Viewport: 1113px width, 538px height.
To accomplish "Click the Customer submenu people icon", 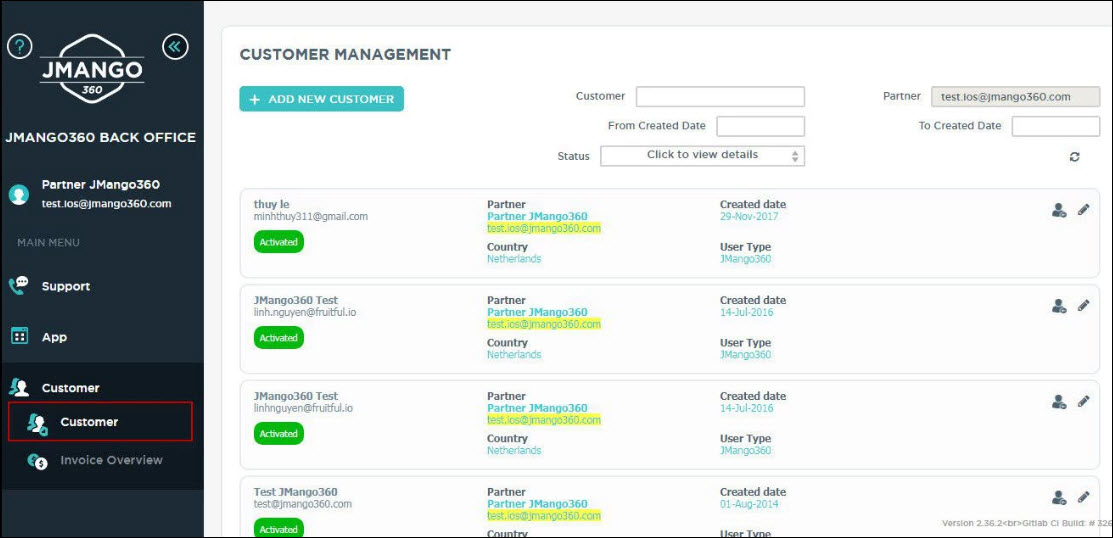I will [x=37, y=423].
